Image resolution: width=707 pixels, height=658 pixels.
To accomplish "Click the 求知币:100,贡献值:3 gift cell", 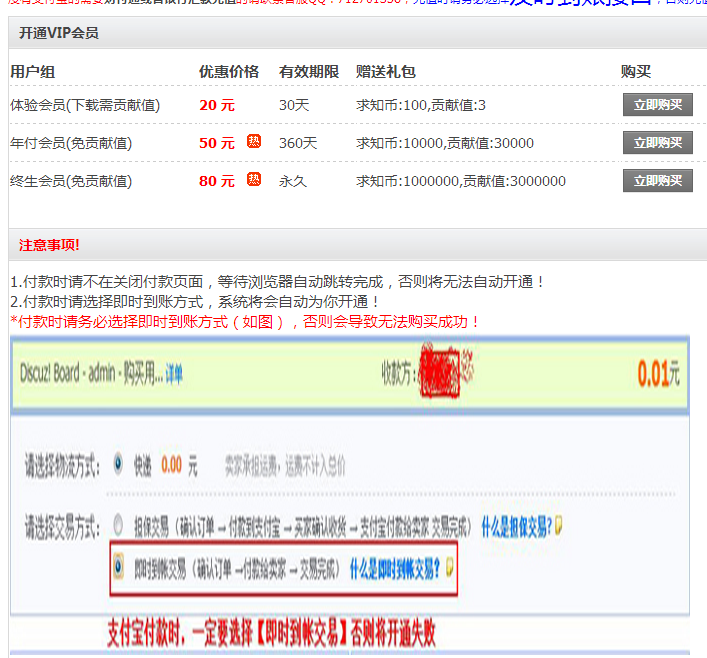I will 421,105.
